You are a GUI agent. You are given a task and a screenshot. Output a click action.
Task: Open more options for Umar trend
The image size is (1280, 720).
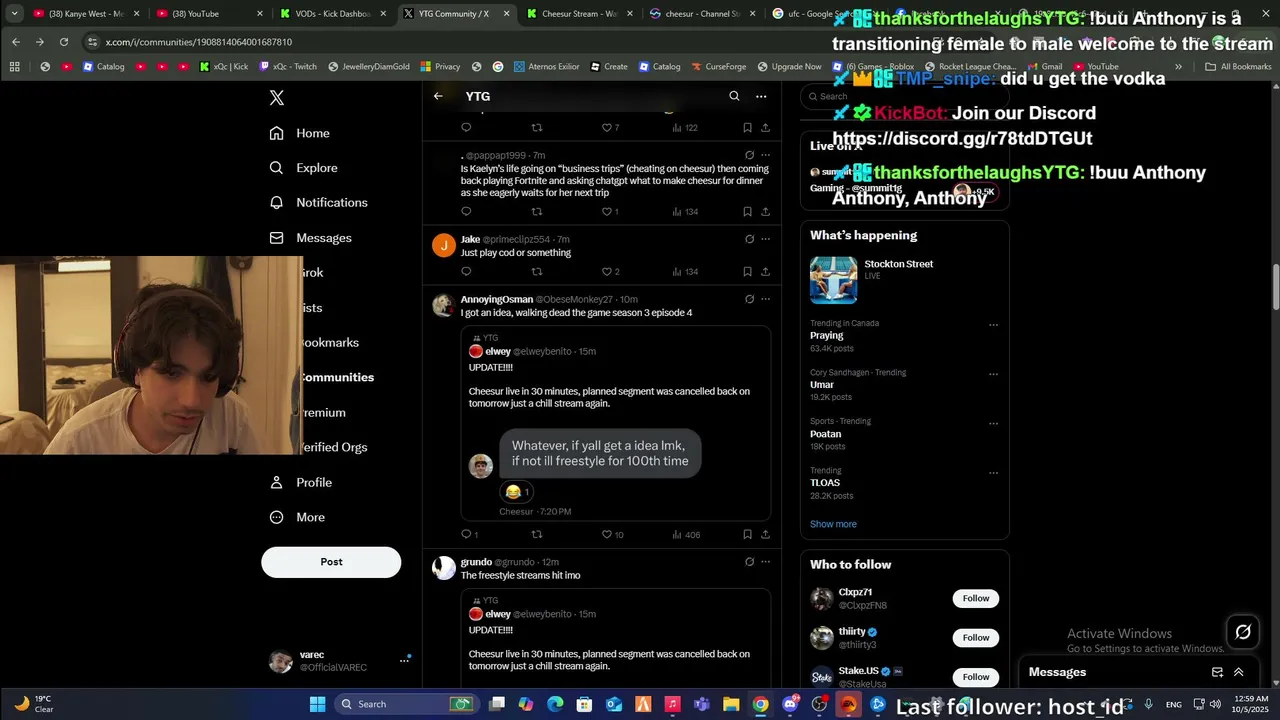click(x=993, y=374)
